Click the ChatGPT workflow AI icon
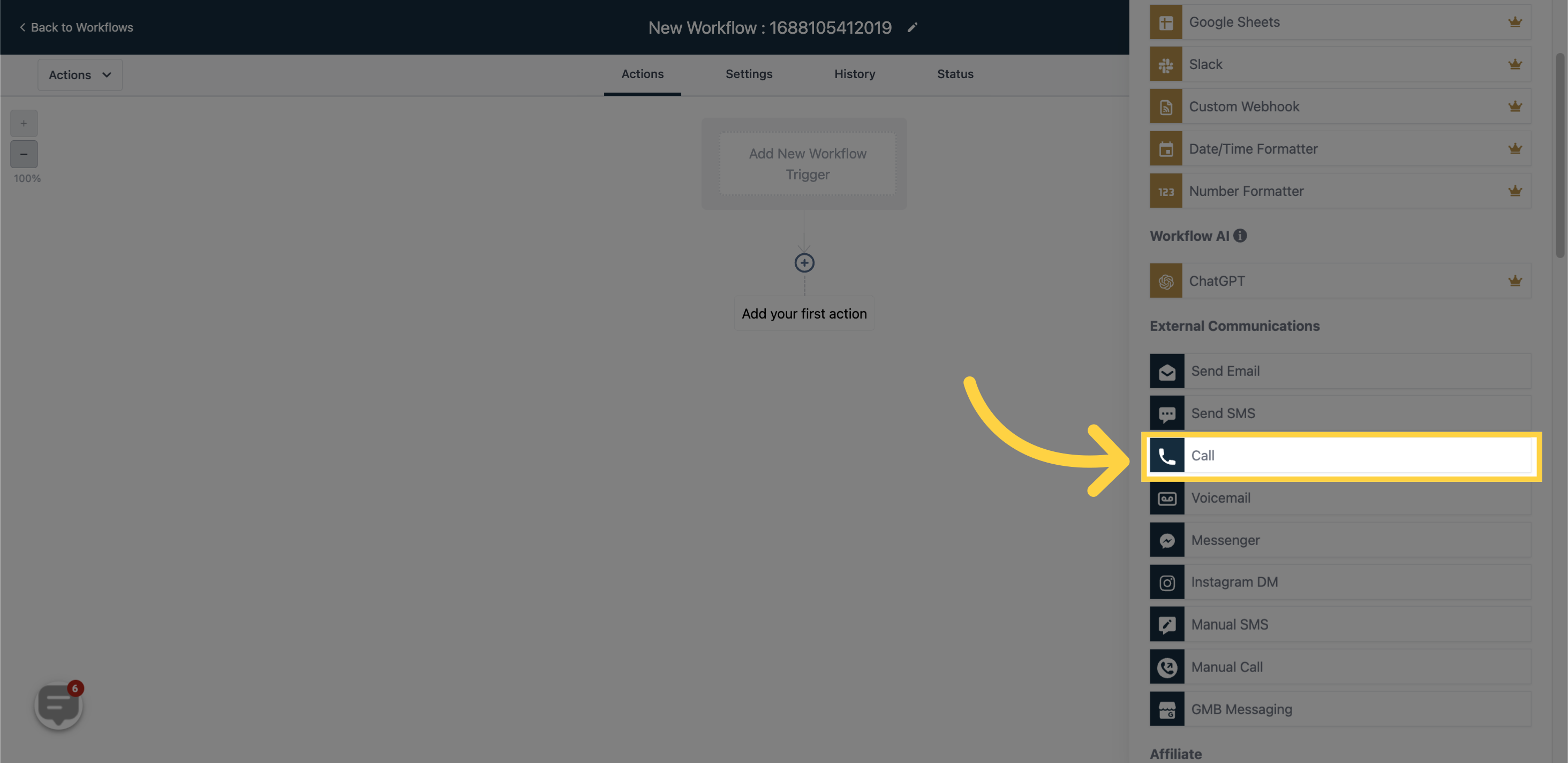The image size is (1568, 763). 1166,280
